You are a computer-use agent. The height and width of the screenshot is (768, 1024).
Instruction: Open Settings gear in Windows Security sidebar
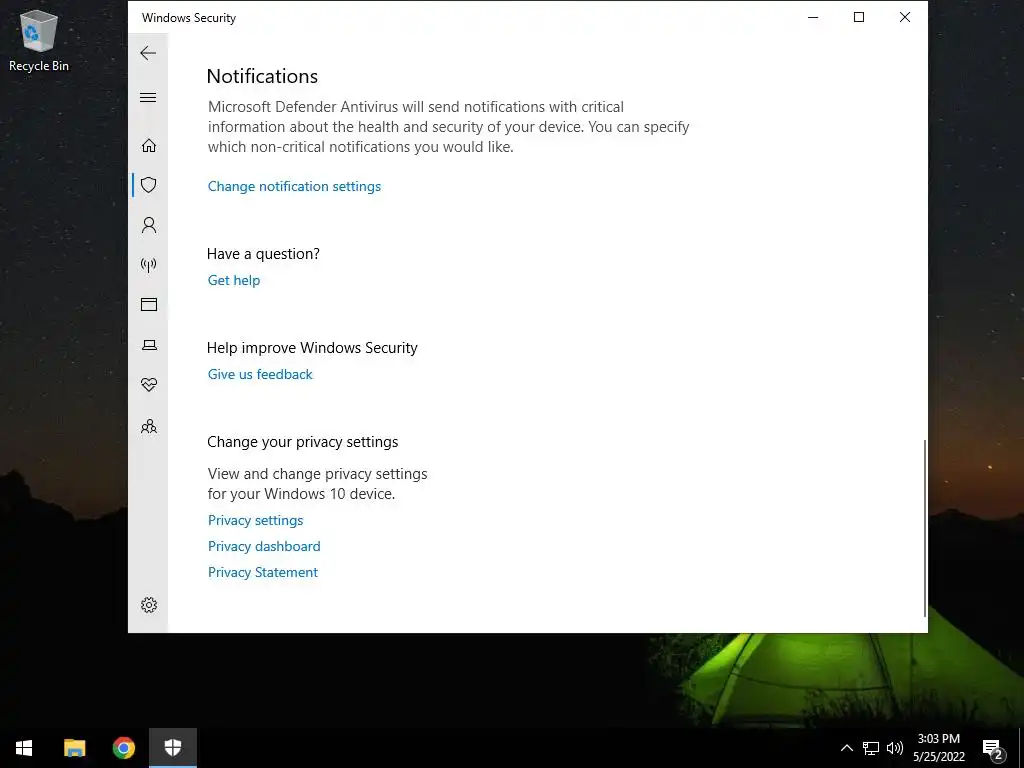[149, 605]
